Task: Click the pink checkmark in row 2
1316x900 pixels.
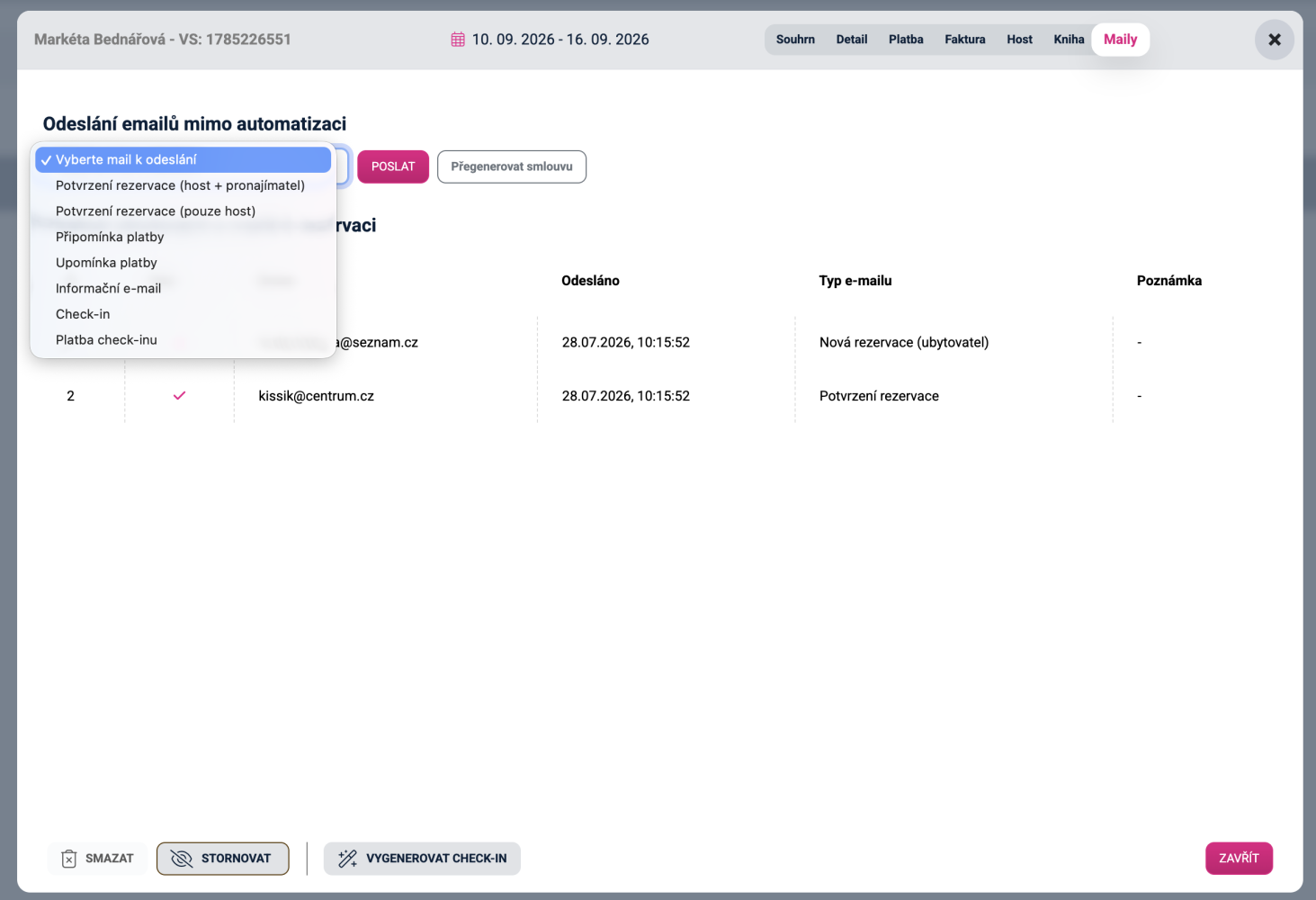Action: click(x=179, y=396)
